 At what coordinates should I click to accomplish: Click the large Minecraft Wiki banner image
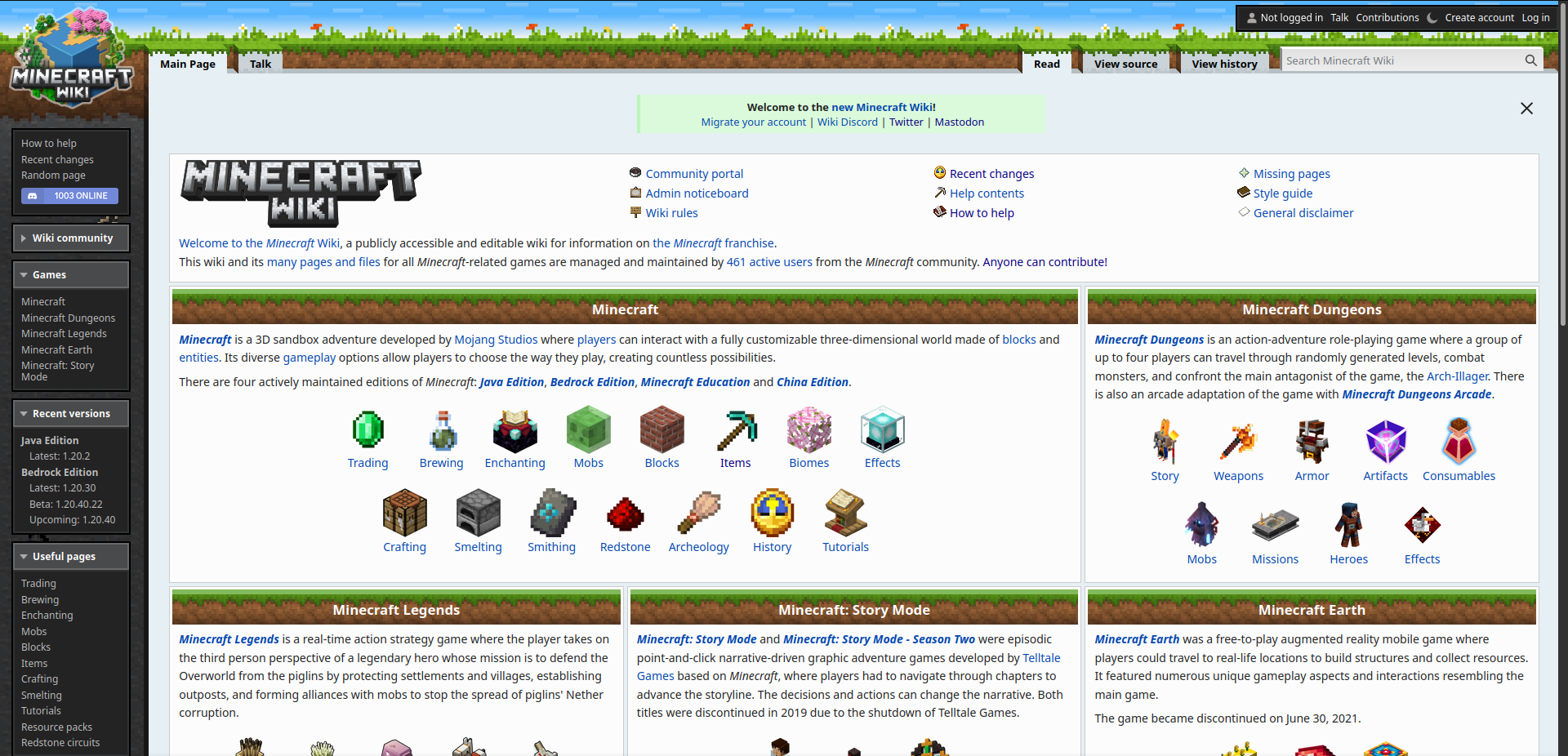tap(301, 193)
